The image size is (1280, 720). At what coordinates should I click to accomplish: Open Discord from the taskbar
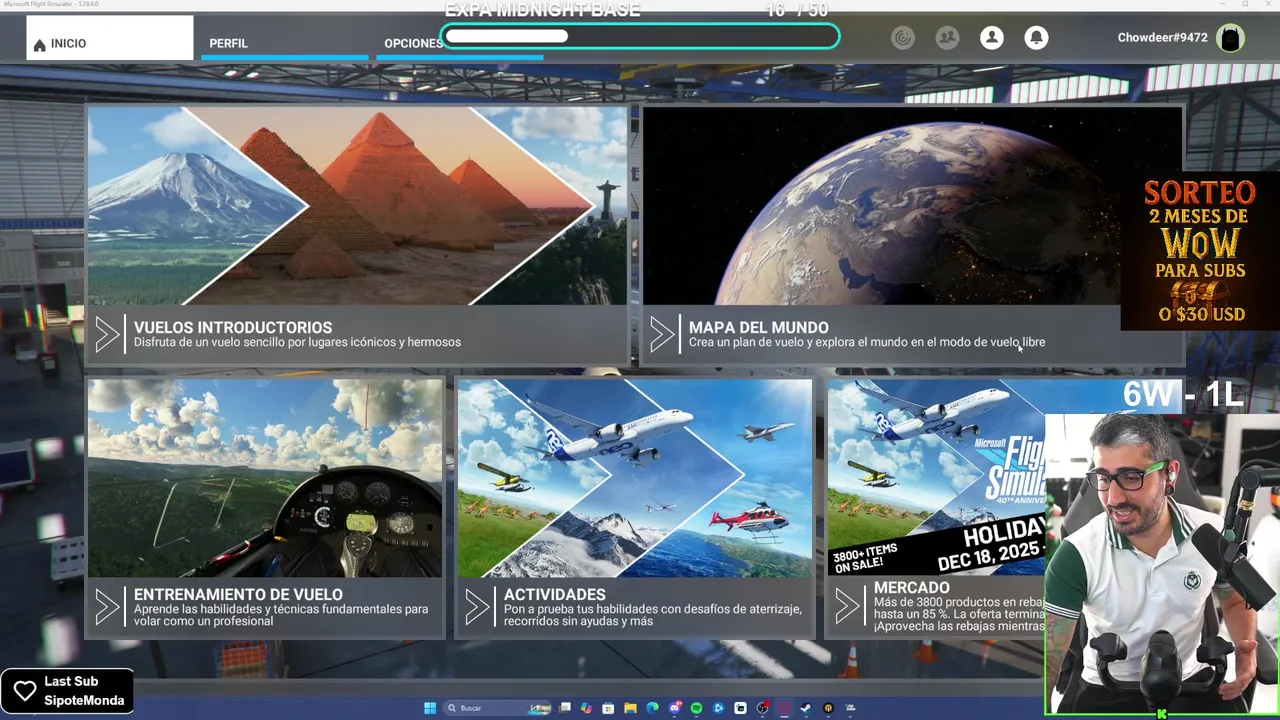pos(675,708)
